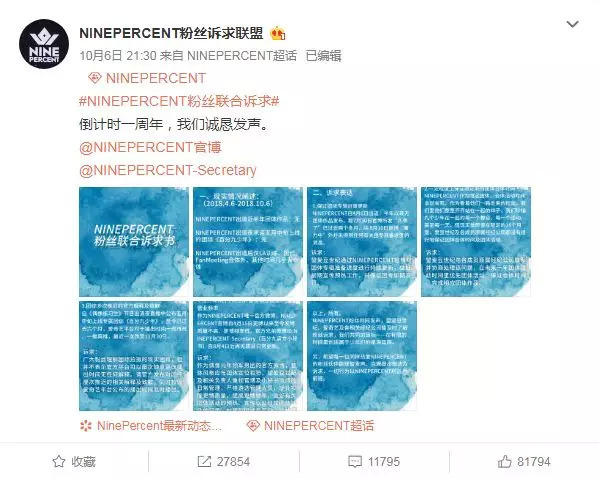Open the @NINEPERCENT官博 mention

click(150, 147)
